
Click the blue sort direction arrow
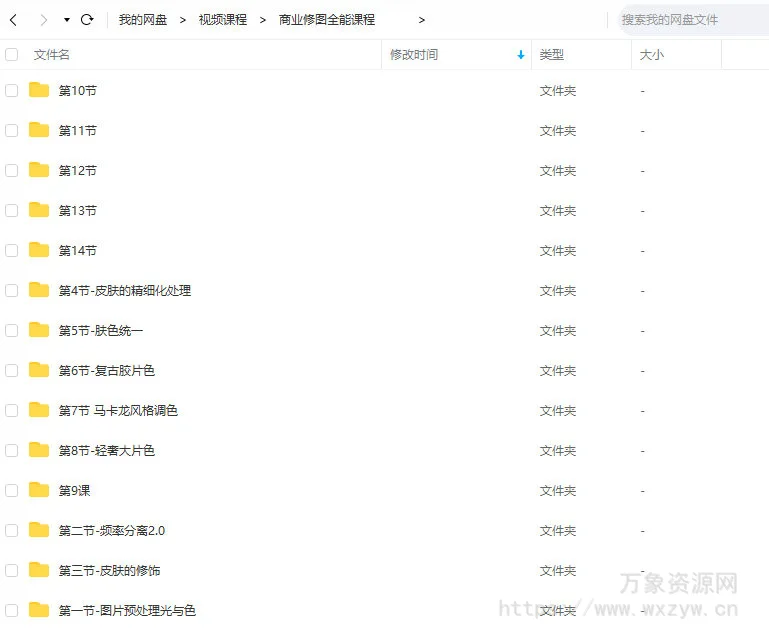[x=521, y=55]
